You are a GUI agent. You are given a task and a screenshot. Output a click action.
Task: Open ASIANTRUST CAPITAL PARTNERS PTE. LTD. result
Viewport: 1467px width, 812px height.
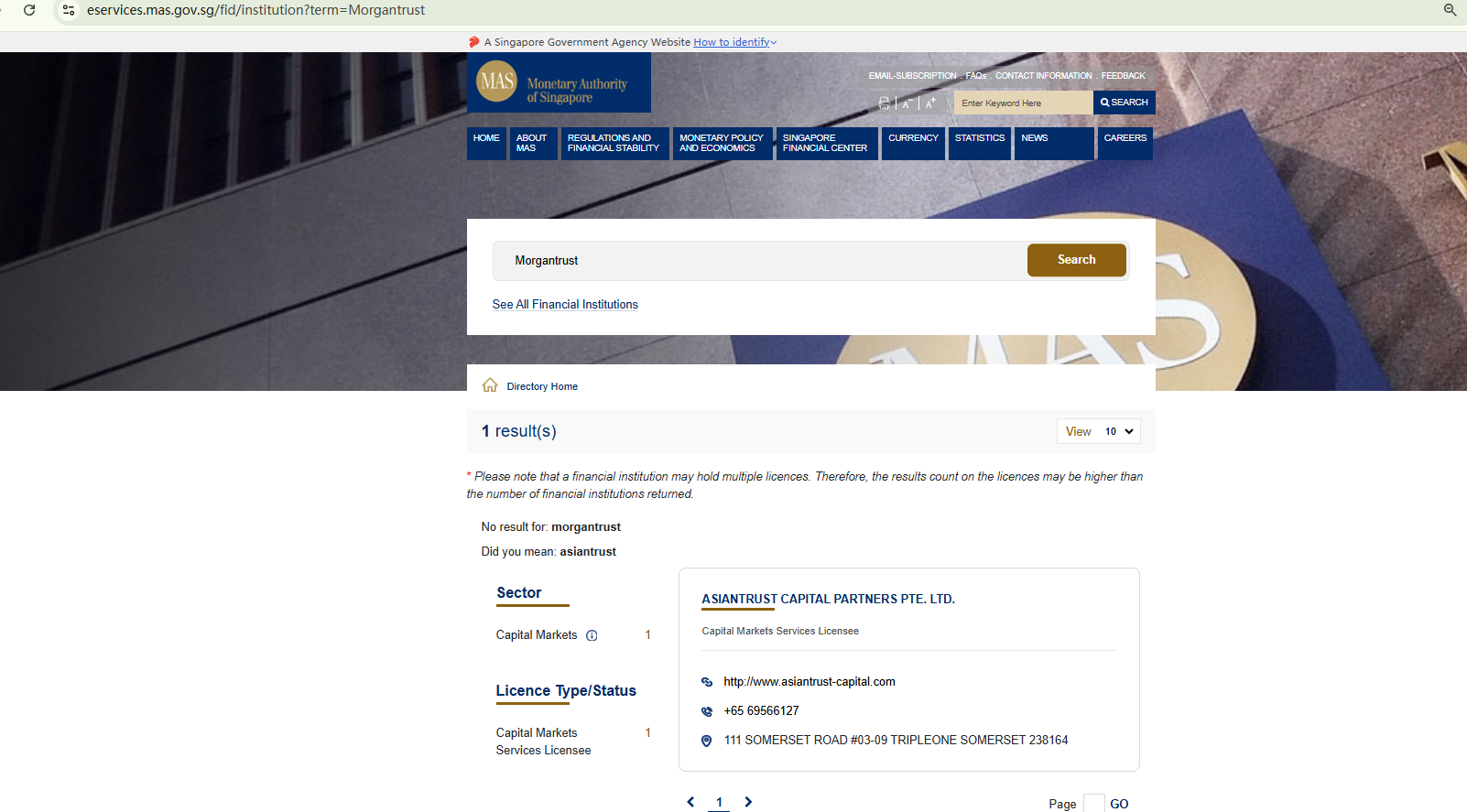coord(828,599)
